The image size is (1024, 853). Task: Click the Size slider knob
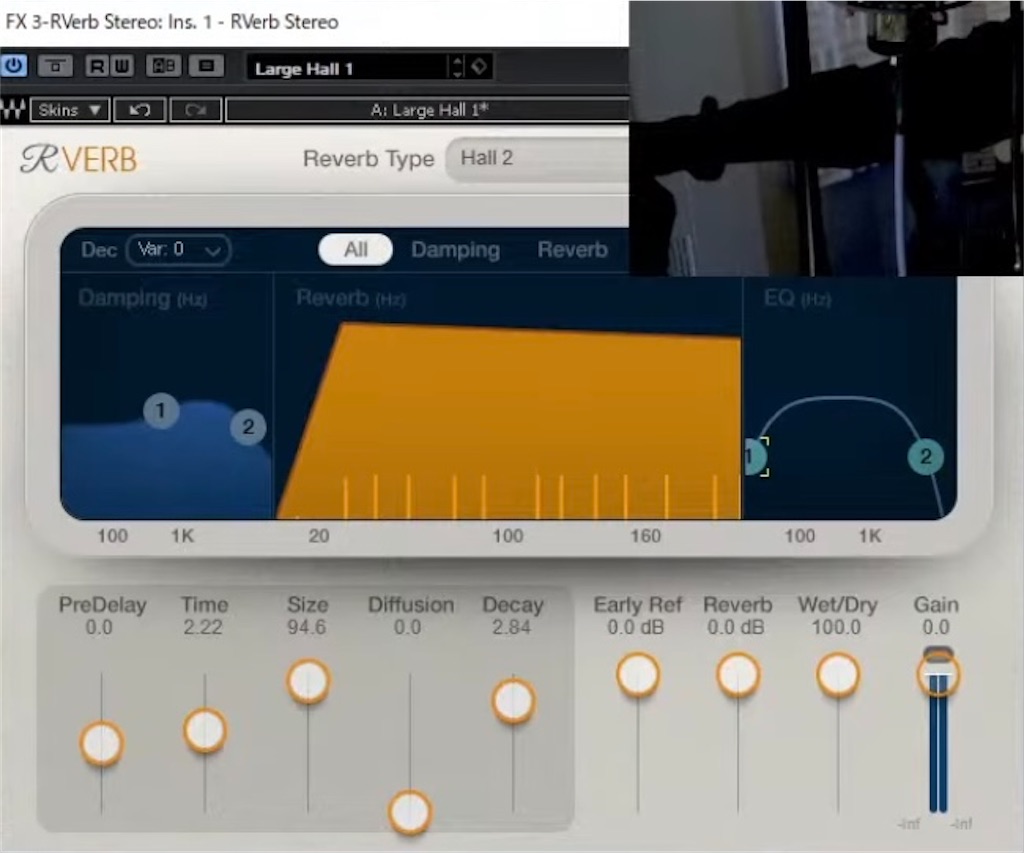click(x=308, y=681)
